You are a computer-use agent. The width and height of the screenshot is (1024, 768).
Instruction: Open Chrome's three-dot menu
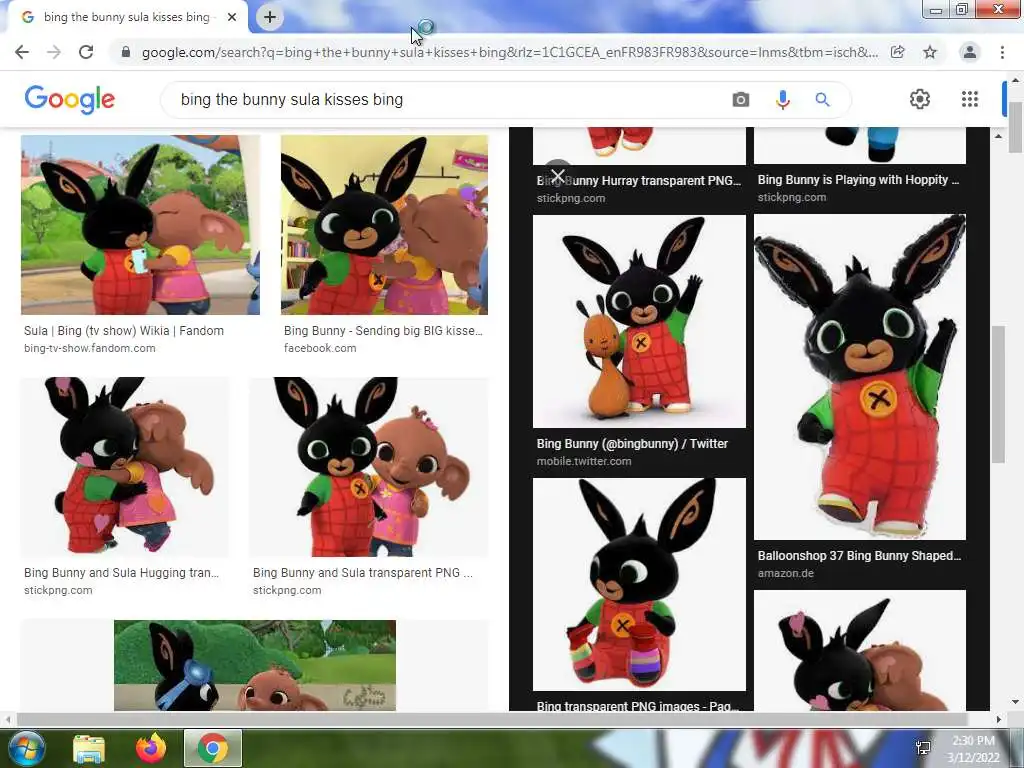tap(1002, 52)
